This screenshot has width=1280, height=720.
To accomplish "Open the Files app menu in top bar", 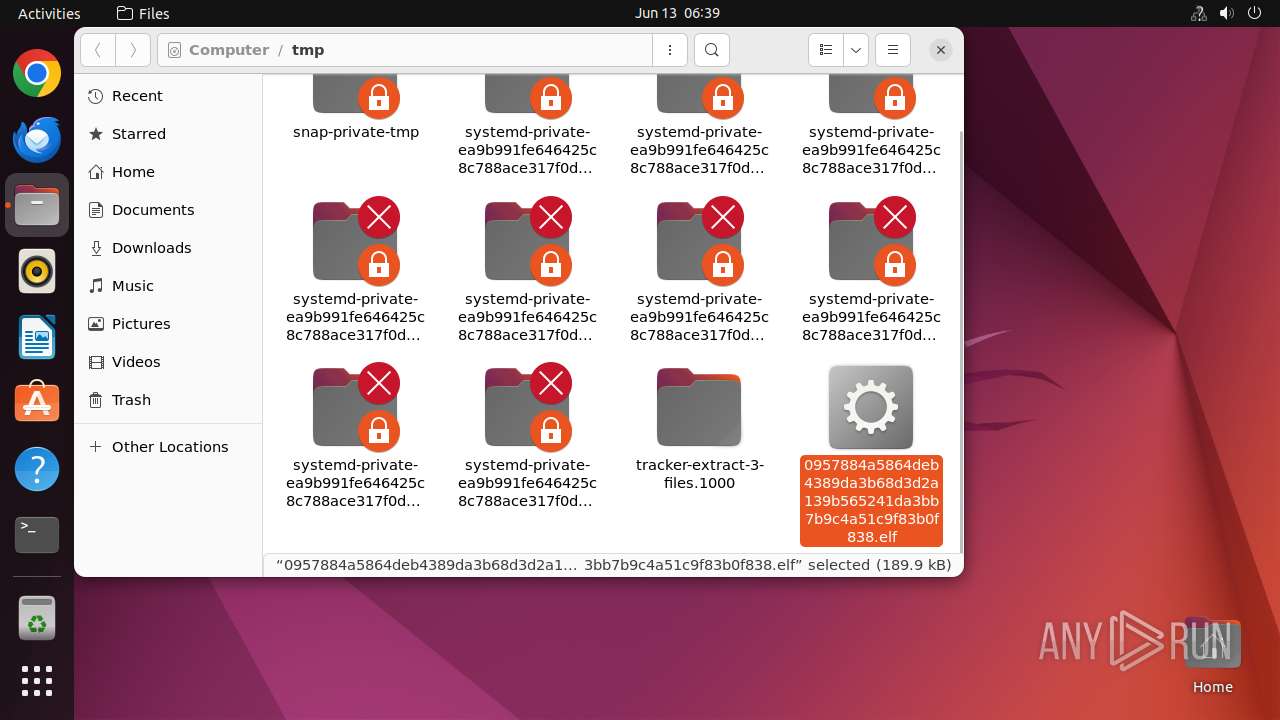I will [x=143, y=13].
